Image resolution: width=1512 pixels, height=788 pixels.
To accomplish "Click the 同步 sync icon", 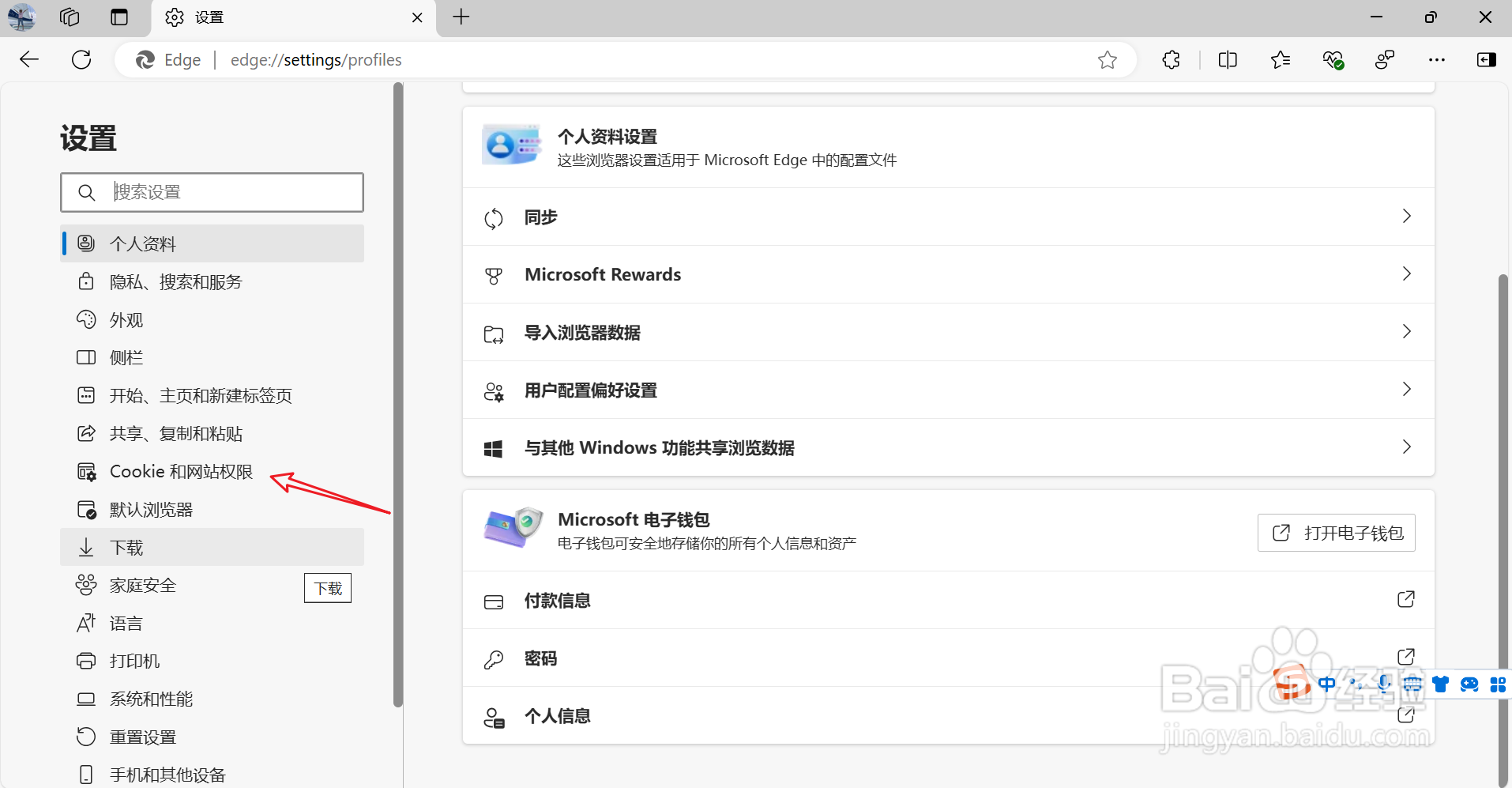I will tap(494, 218).
